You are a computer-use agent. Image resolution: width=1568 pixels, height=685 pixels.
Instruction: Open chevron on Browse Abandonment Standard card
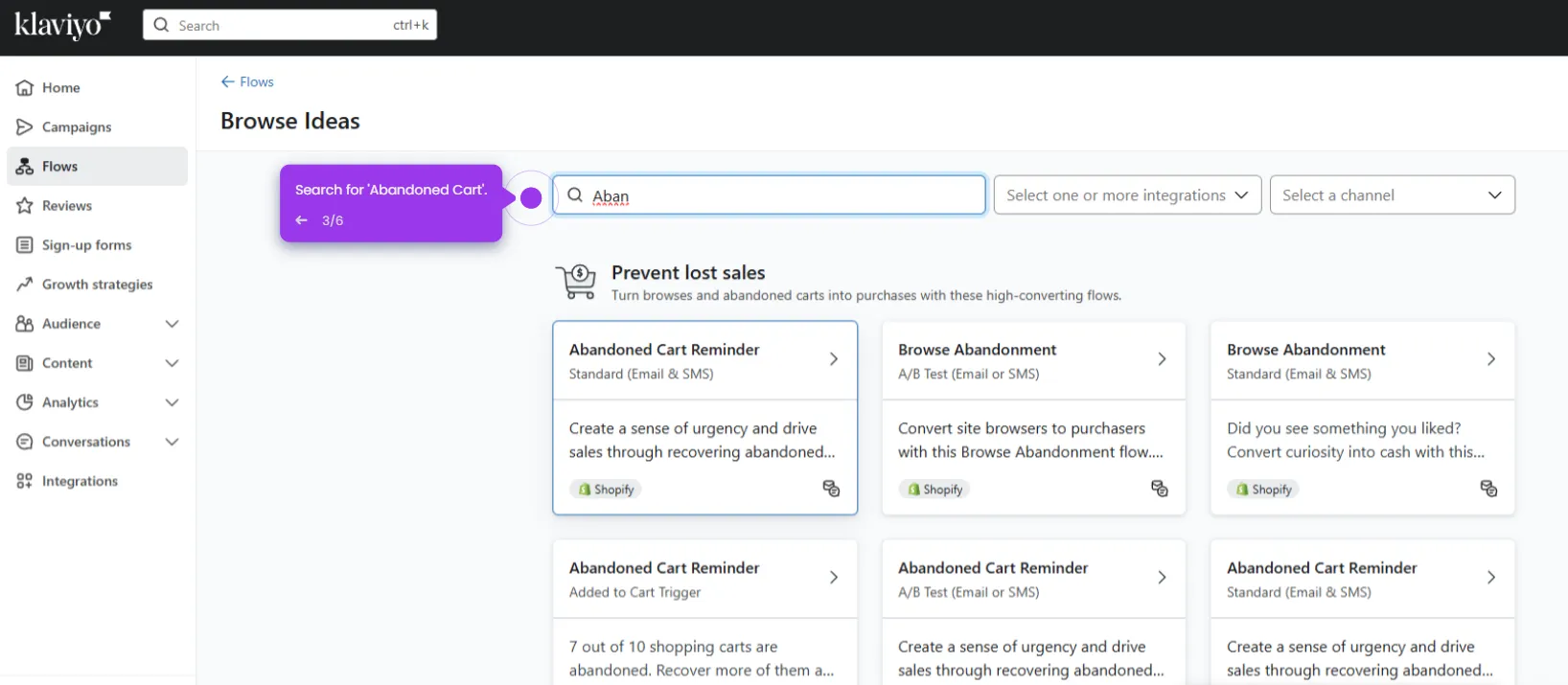click(1491, 359)
